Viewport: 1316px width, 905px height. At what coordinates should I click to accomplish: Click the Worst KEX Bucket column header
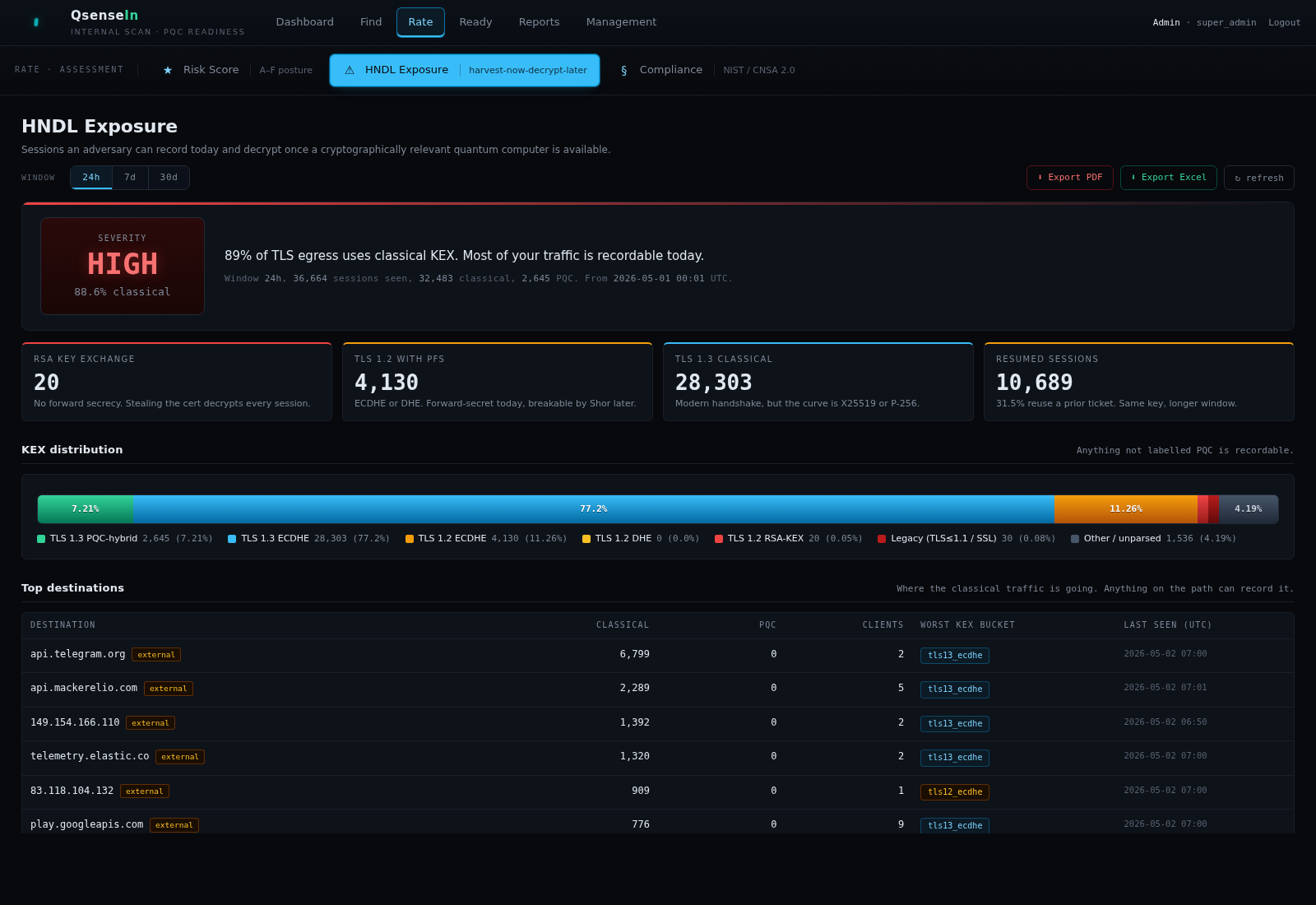point(967,625)
